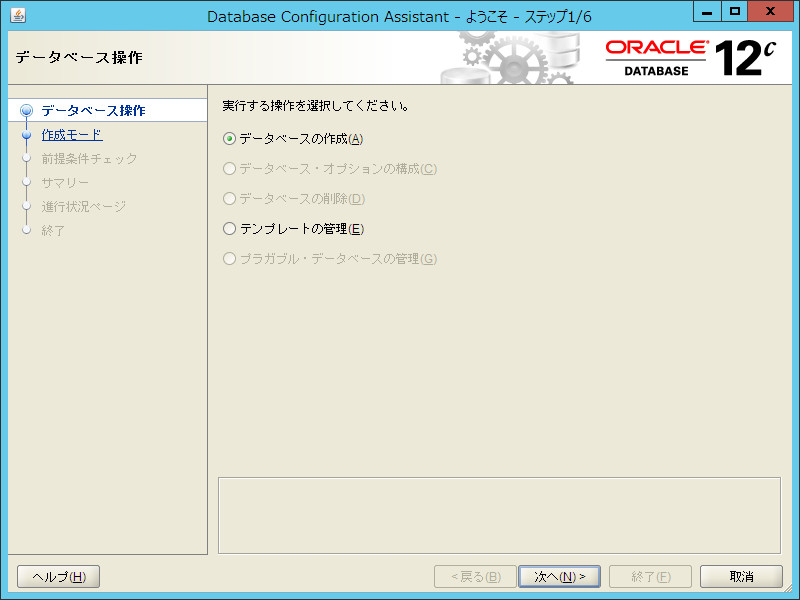
Task: Click the データベース操作 step bullet icon
Action: click(x=27, y=111)
